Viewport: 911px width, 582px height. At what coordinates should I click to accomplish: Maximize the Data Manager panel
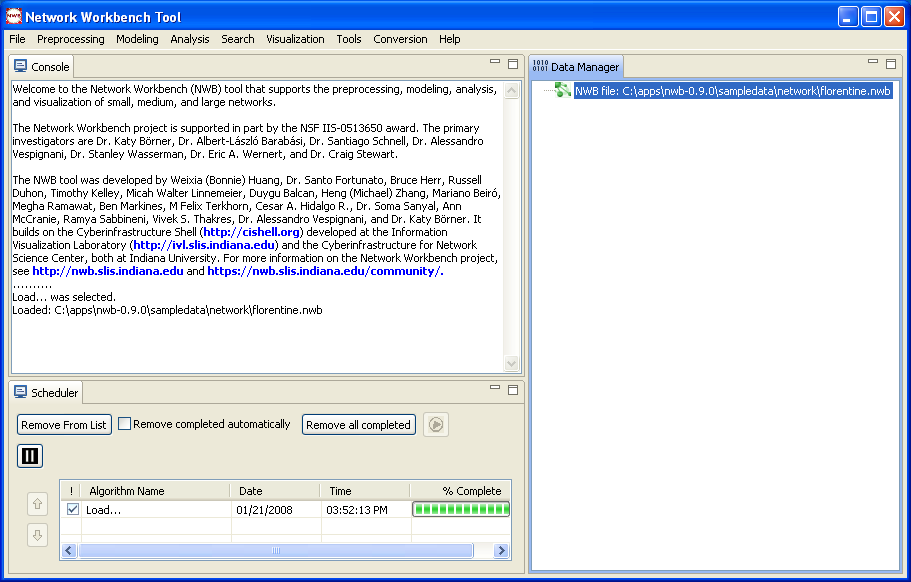pyautogui.click(x=891, y=63)
